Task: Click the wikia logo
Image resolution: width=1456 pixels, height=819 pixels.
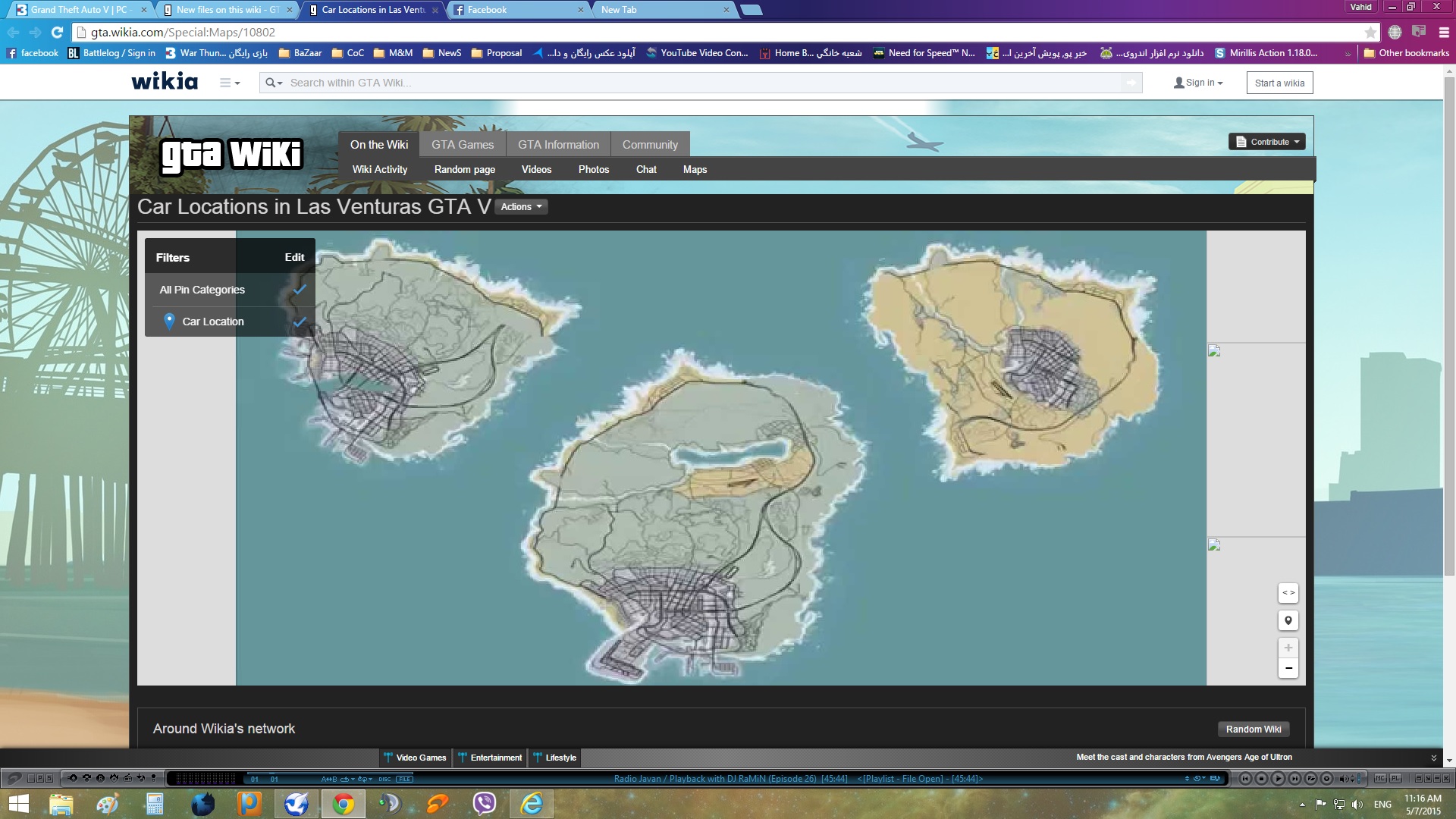Action: click(165, 82)
